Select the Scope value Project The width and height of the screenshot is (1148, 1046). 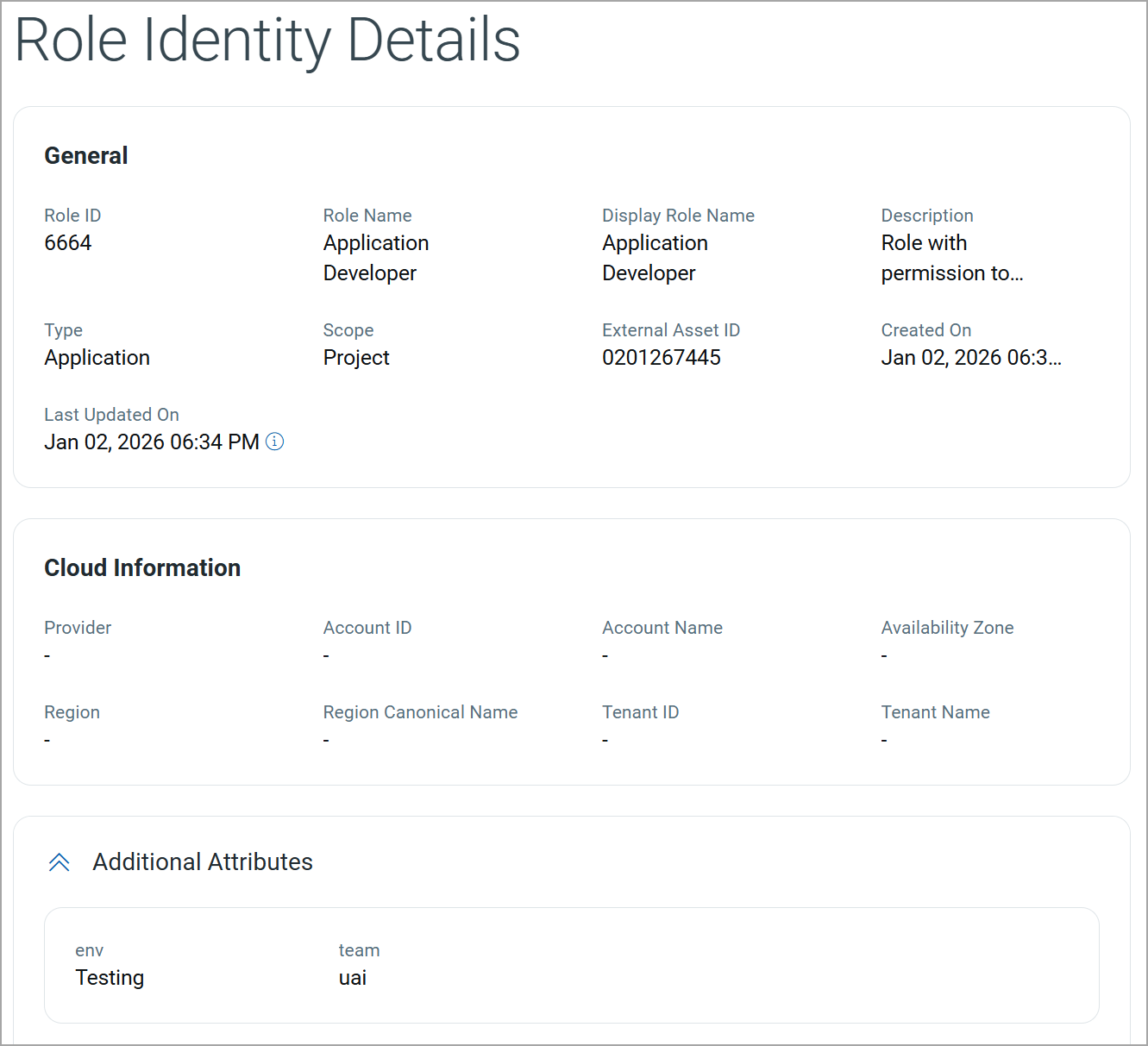356,358
